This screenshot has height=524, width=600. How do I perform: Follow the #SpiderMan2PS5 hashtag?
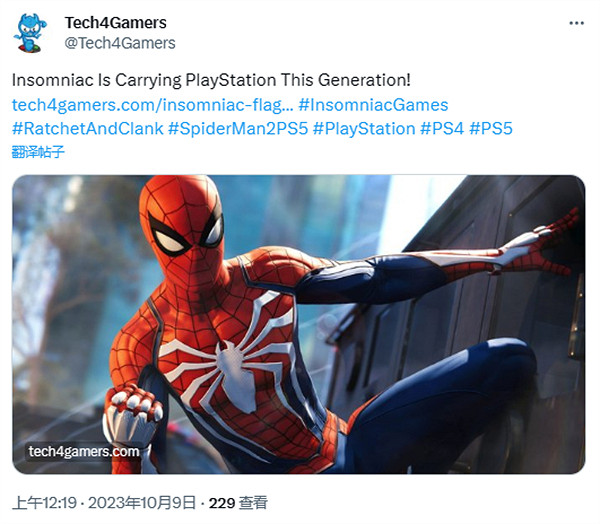click(238, 129)
